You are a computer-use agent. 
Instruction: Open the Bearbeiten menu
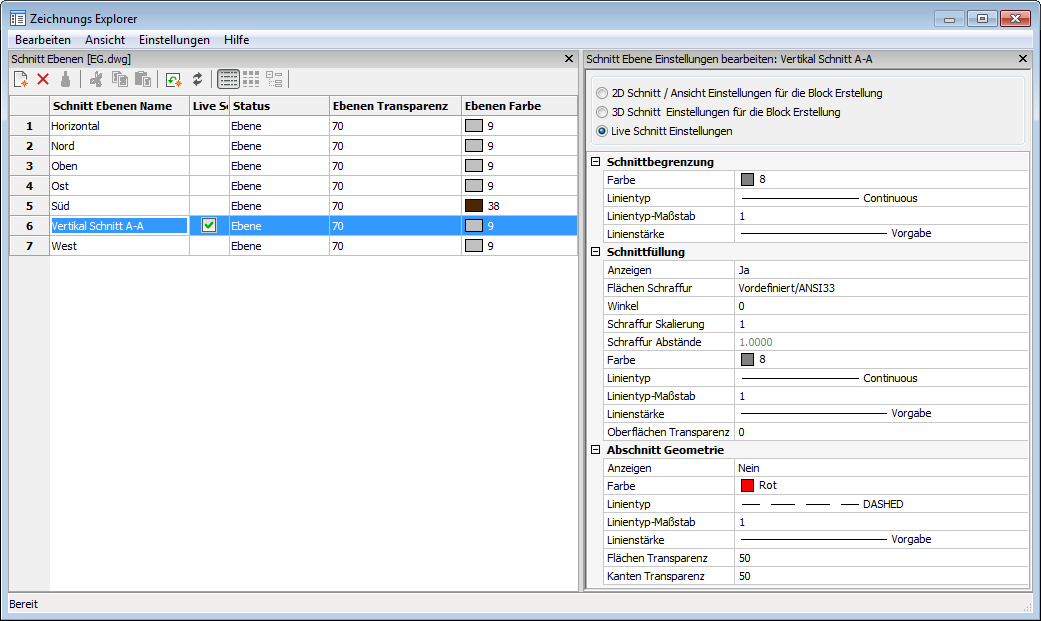42,40
